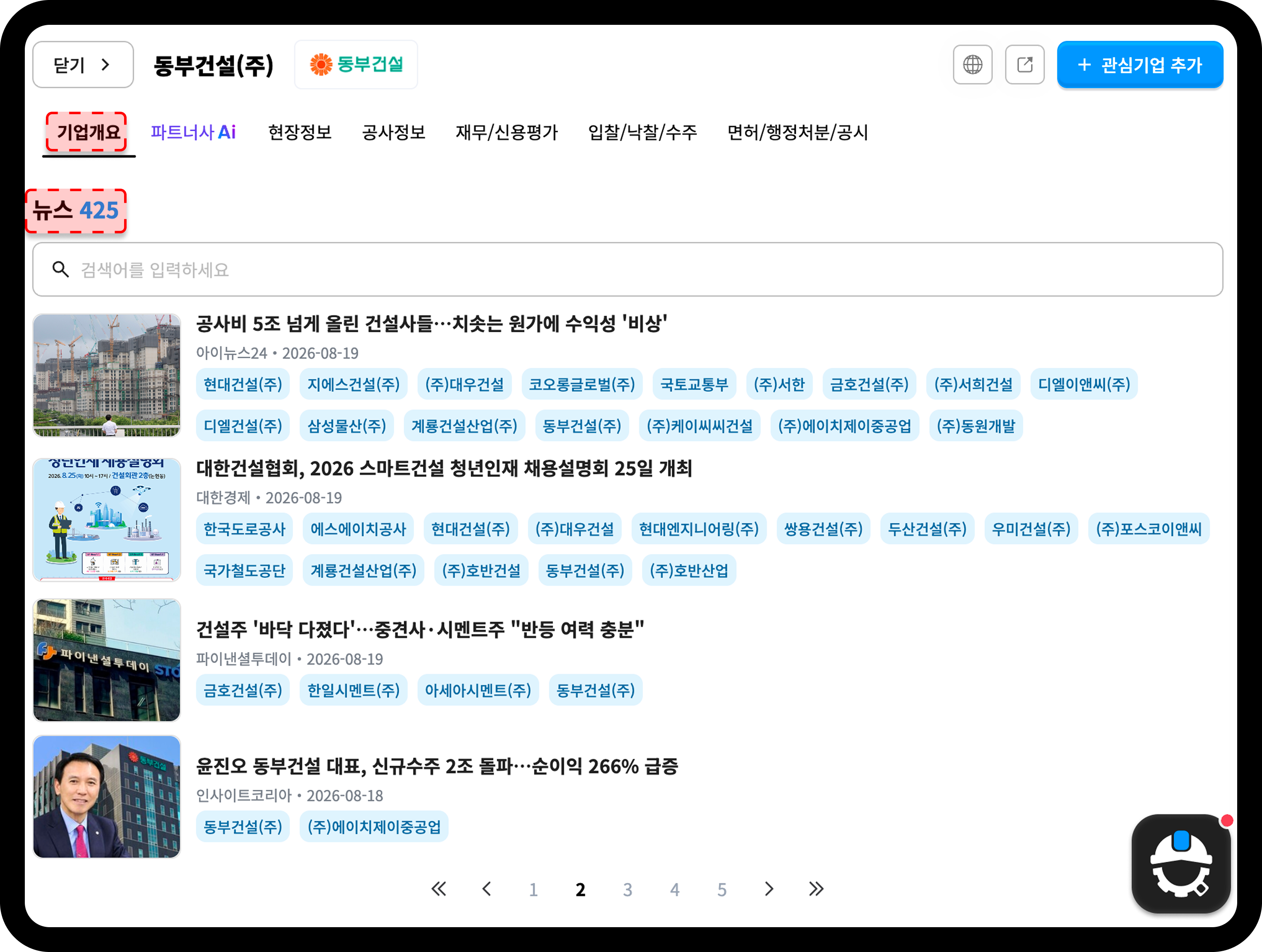The width and height of the screenshot is (1262, 952).
Task: Open headline 공사비 5조 넘게 올린 건설사들
Action: point(432,324)
